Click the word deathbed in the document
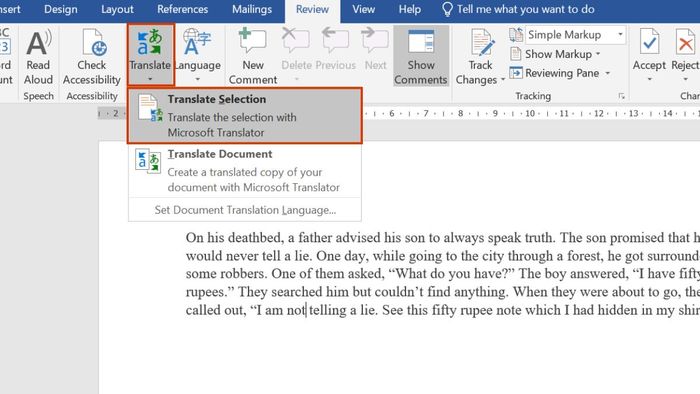 [255, 237]
